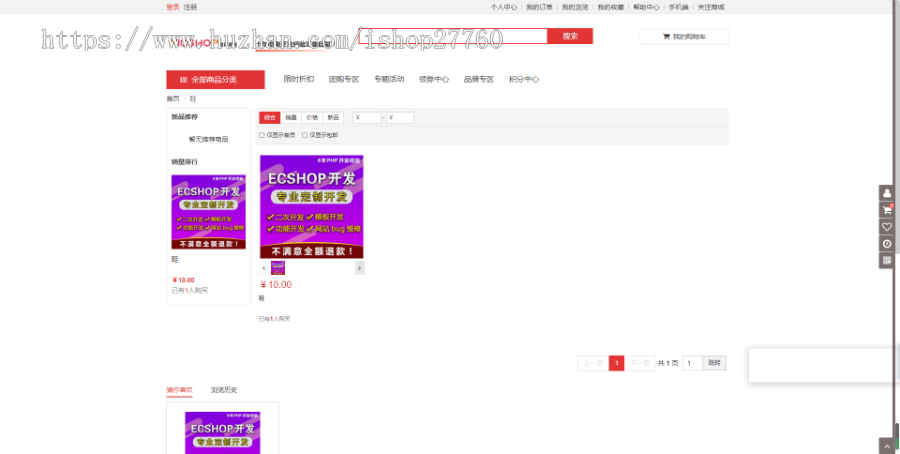The height and width of the screenshot is (454, 900).
Task: Focus the maximum price input
Action: tap(400, 118)
